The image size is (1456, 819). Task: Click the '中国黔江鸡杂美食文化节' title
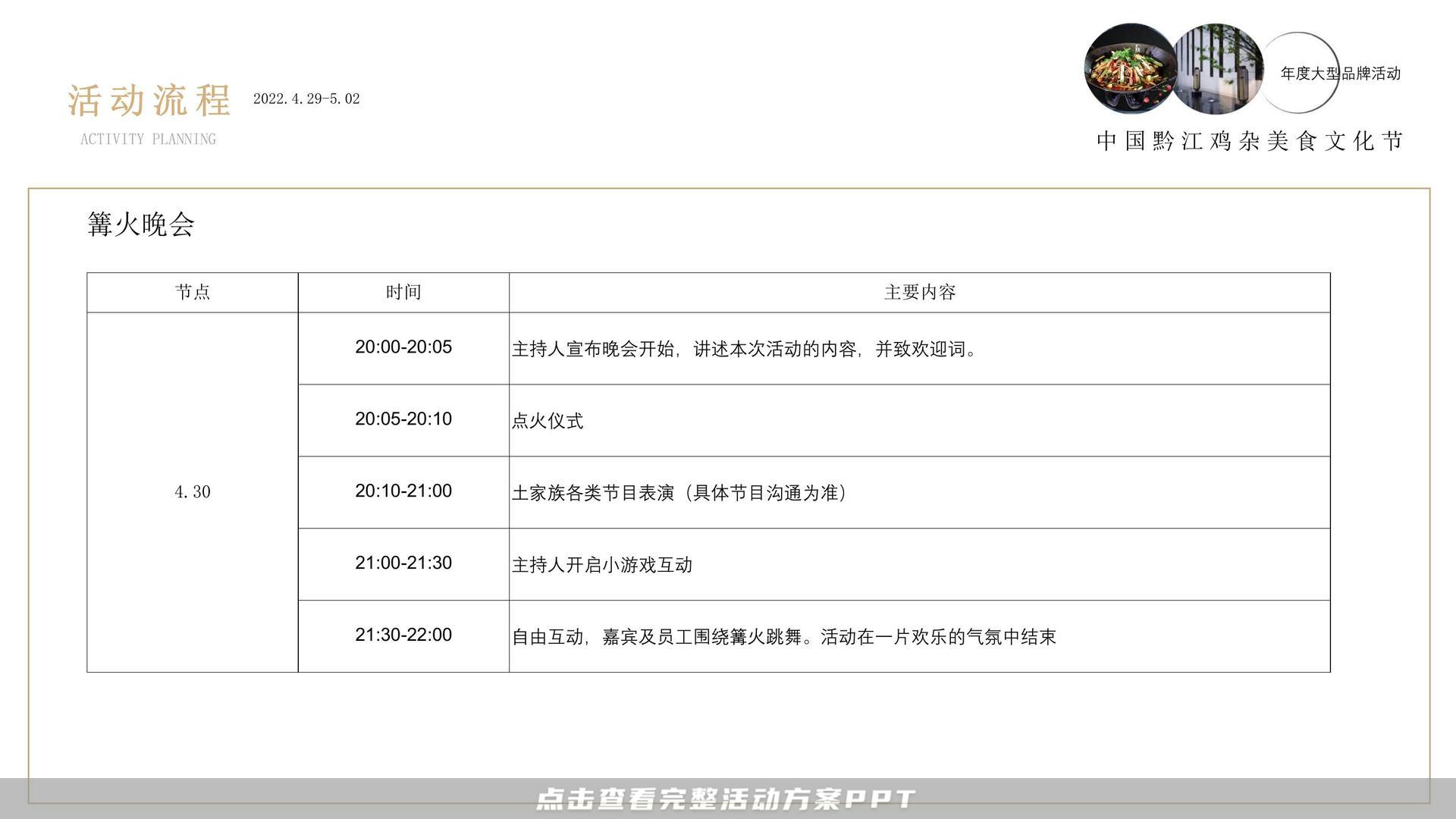1250,141
